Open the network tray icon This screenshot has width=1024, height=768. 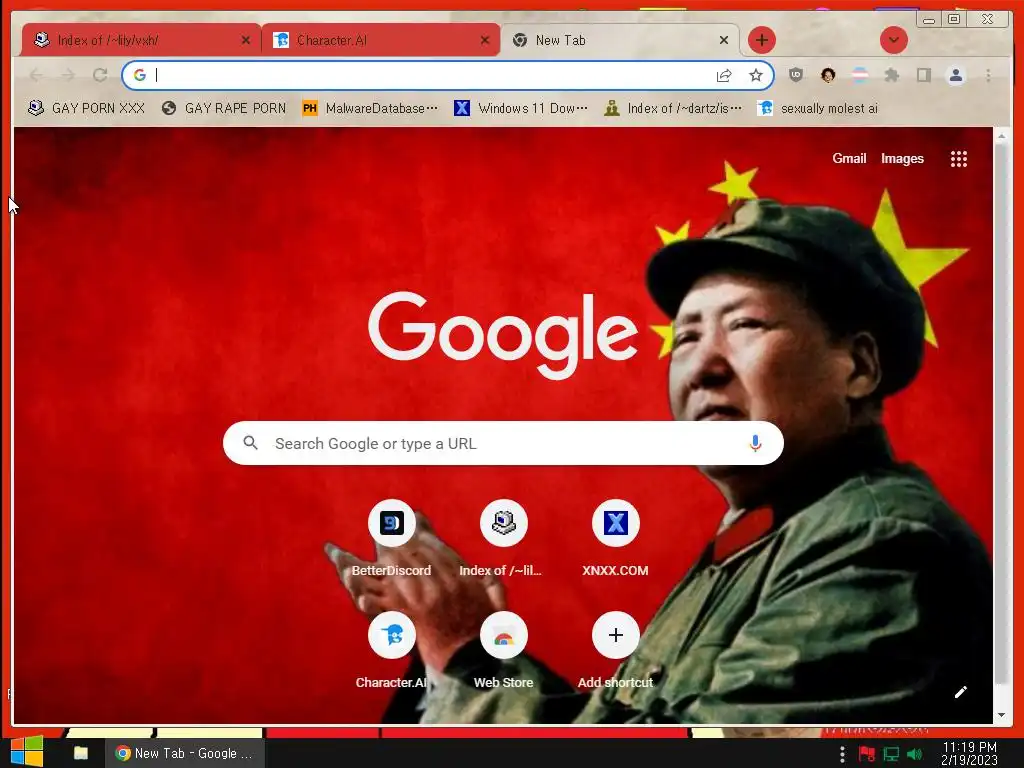coord(891,754)
